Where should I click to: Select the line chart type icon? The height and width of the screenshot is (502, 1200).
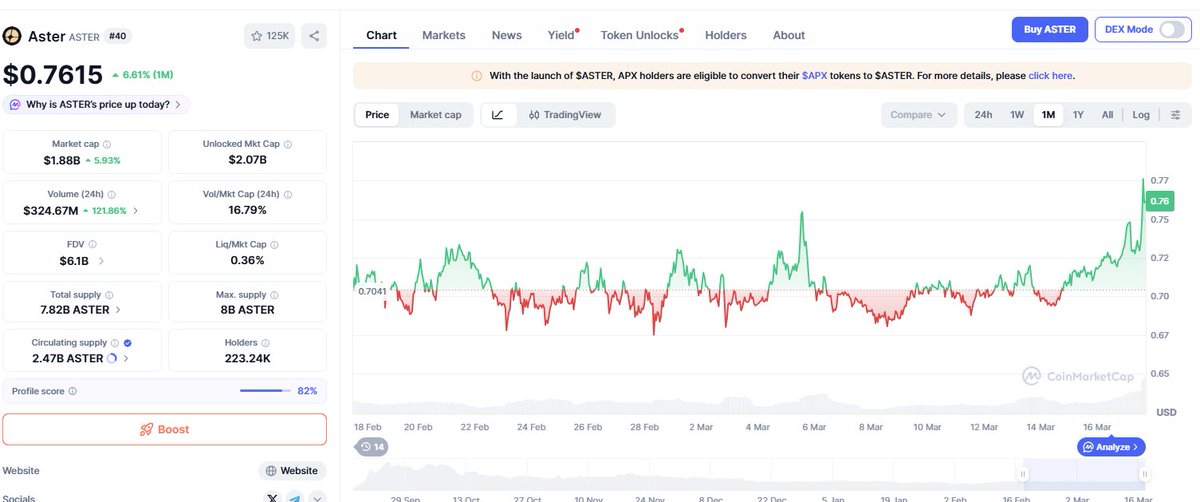pyautogui.click(x=498, y=115)
